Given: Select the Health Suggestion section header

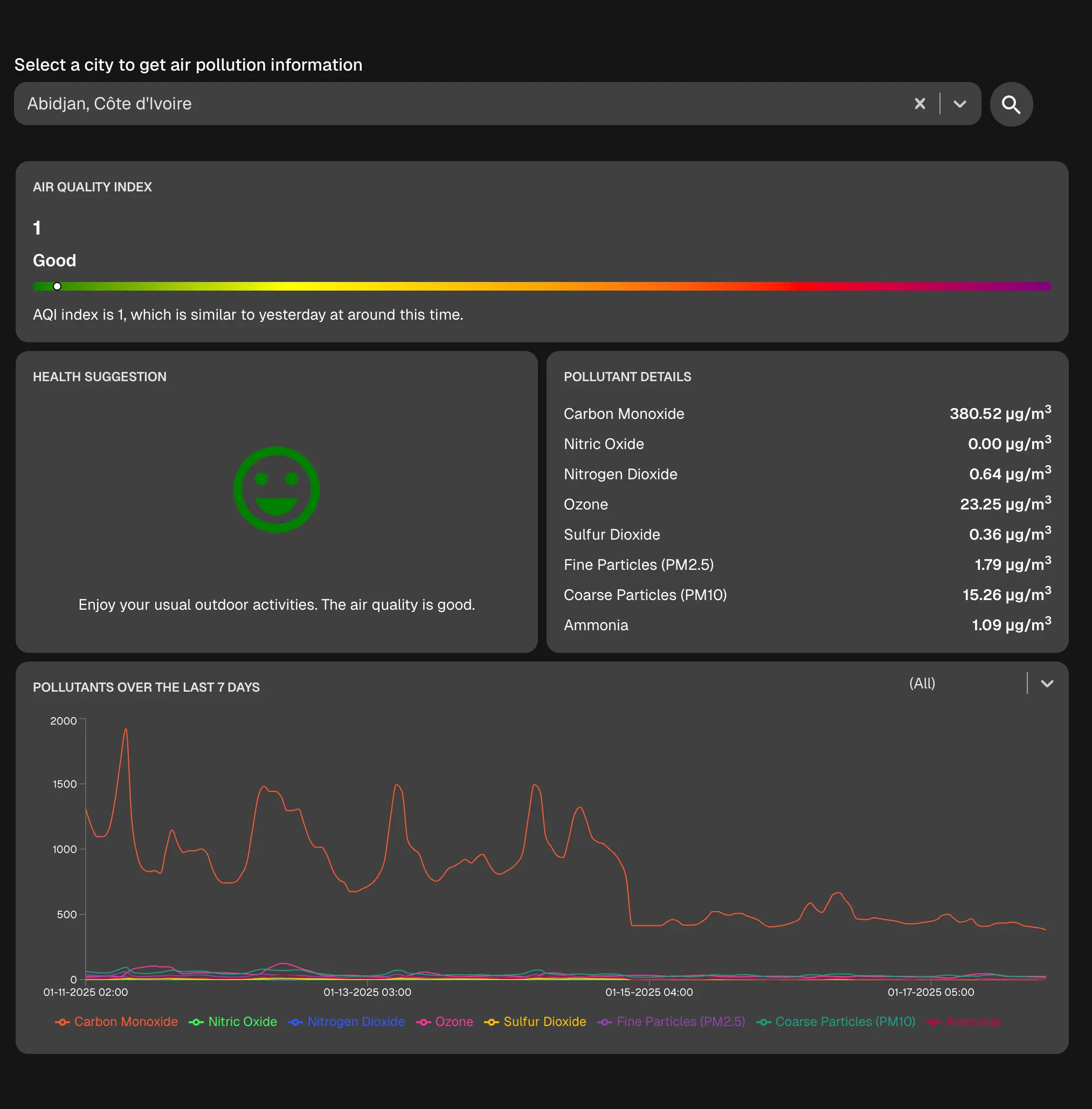Looking at the screenshot, I should click(100, 377).
